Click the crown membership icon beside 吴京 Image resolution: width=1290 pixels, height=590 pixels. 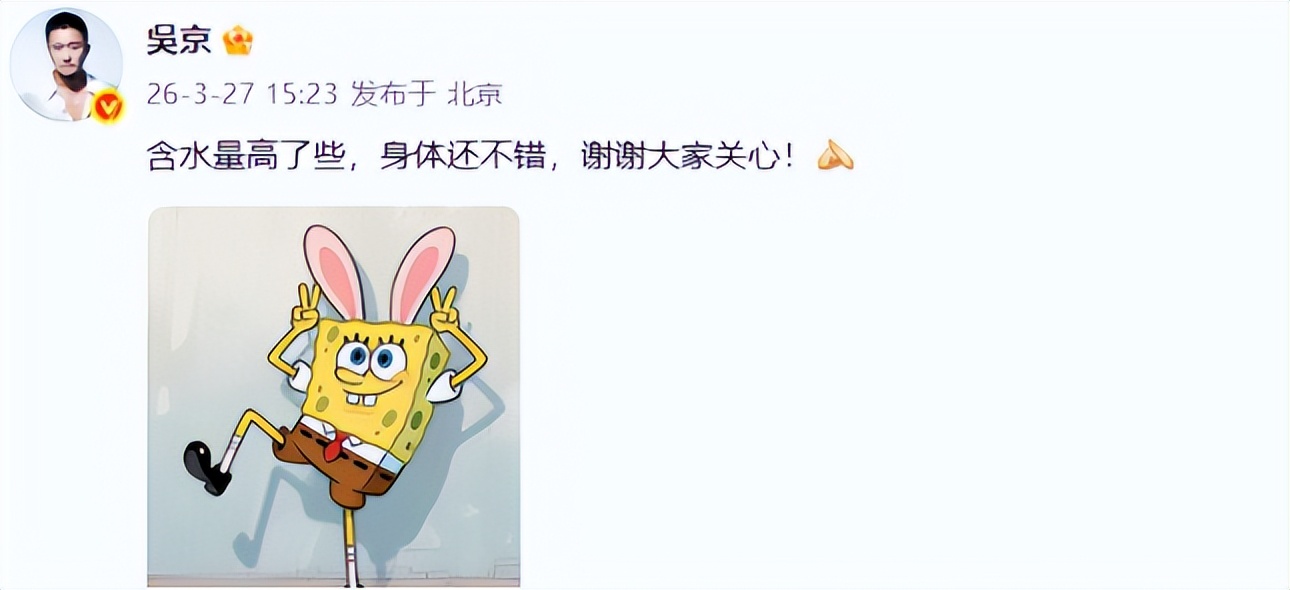coord(237,41)
